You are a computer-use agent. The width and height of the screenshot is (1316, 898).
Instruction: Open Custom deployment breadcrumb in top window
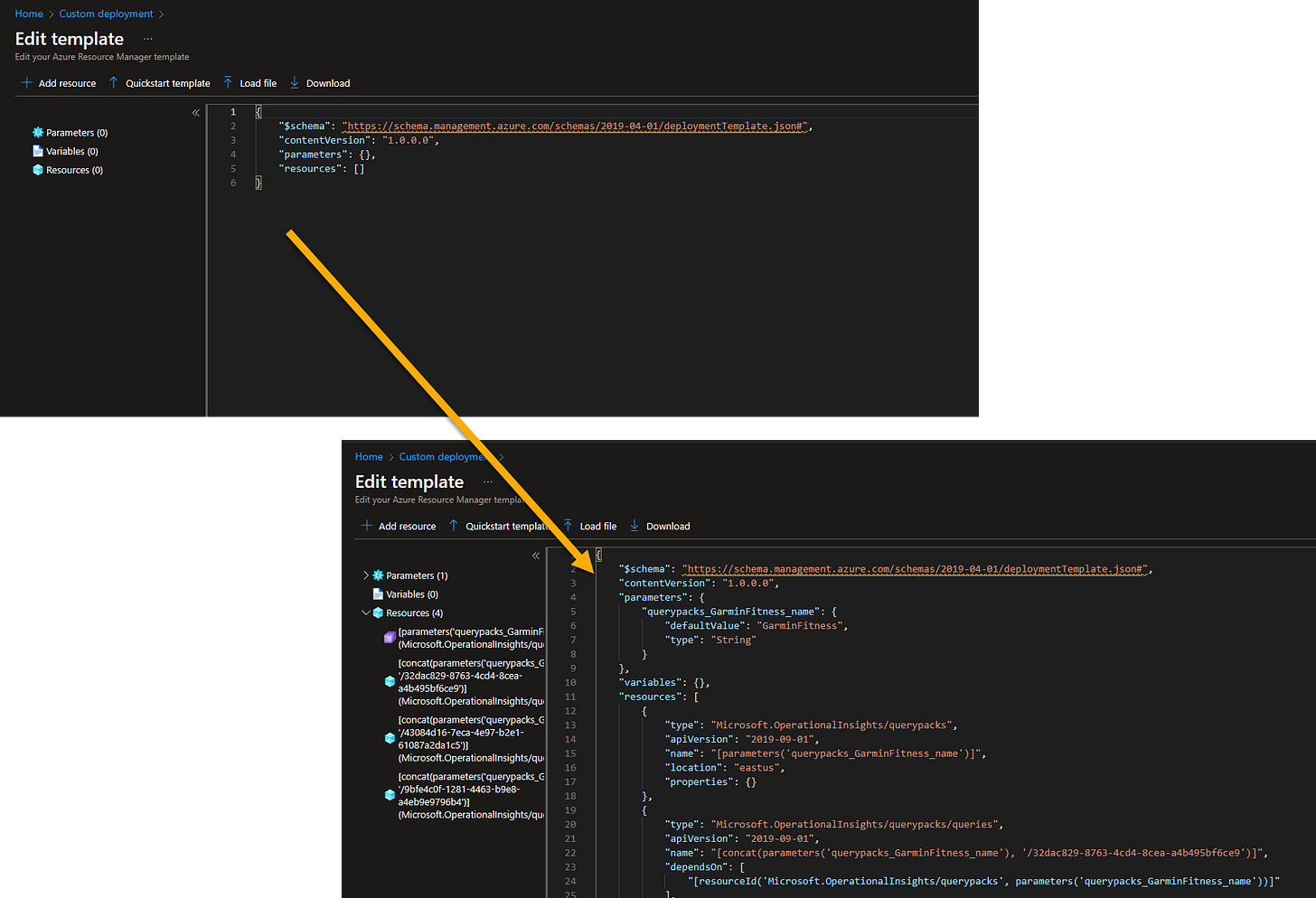click(106, 14)
